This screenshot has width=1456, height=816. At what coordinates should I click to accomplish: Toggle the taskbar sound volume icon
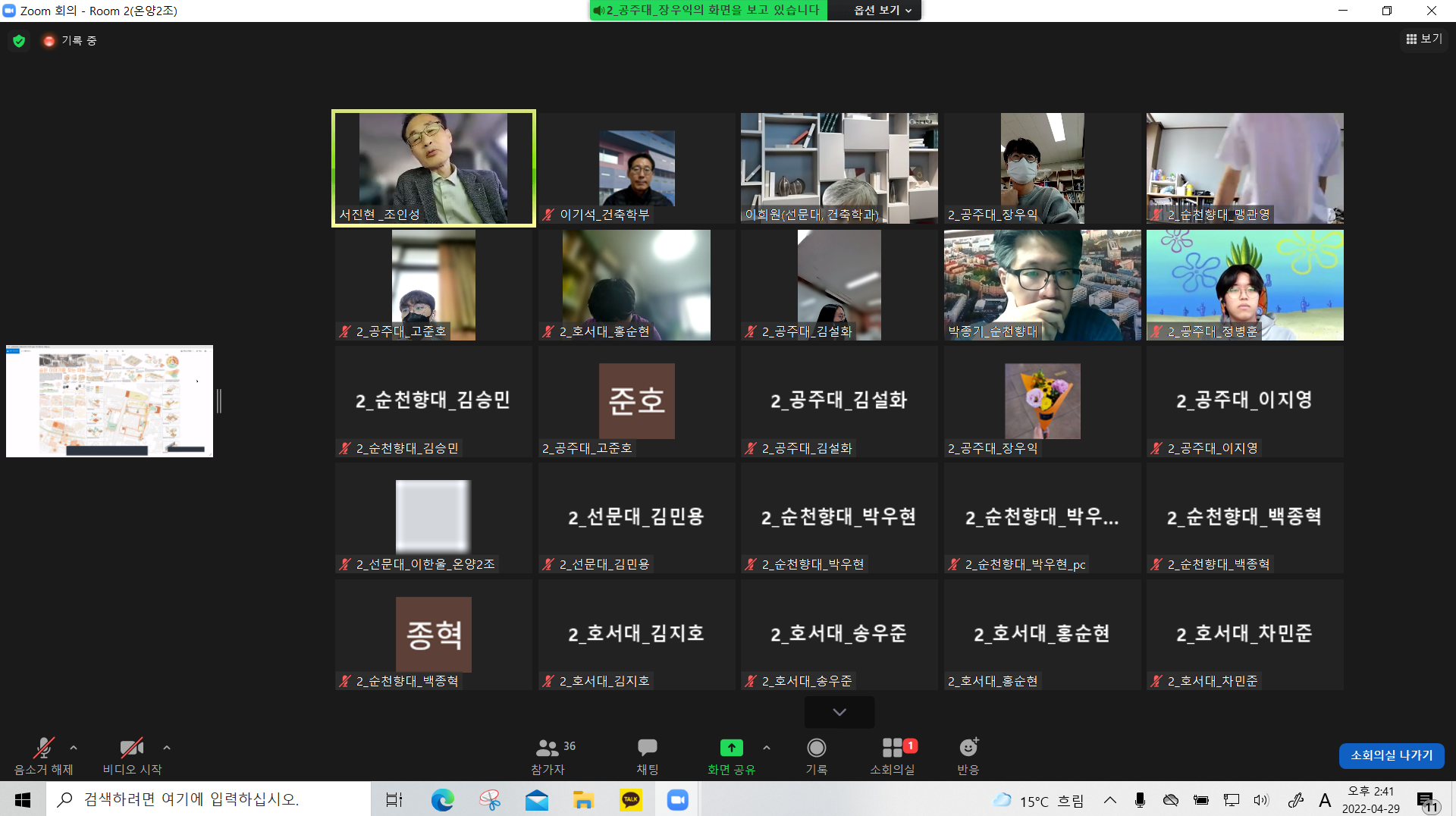[1260, 800]
